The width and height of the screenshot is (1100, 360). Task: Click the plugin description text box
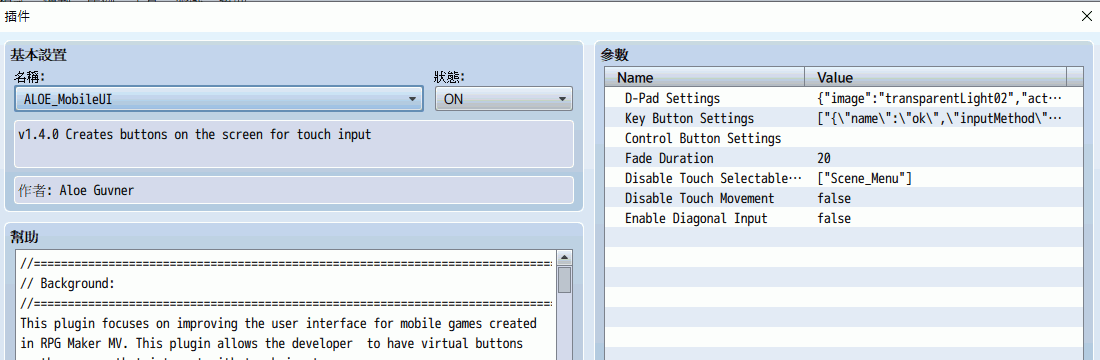[x=294, y=145]
